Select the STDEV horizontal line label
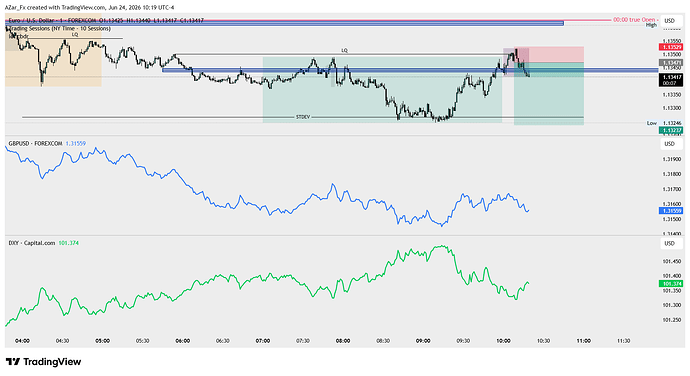The width and height of the screenshot is (690, 376). coord(303,117)
